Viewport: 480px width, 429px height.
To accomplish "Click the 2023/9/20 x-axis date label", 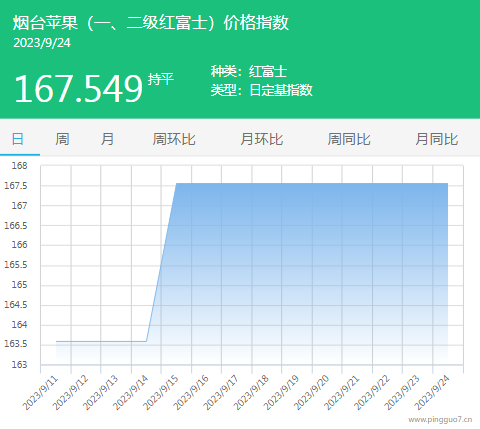I will (312, 393).
